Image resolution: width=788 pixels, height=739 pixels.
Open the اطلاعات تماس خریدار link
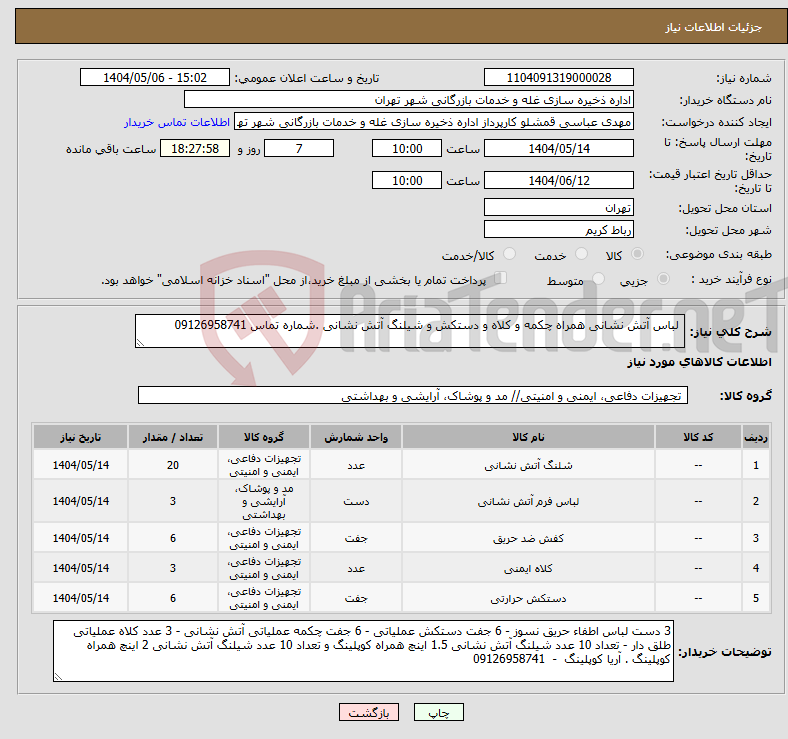(x=177, y=122)
